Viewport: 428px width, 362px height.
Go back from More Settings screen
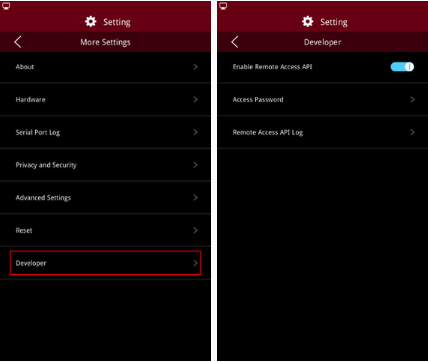click(18, 42)
